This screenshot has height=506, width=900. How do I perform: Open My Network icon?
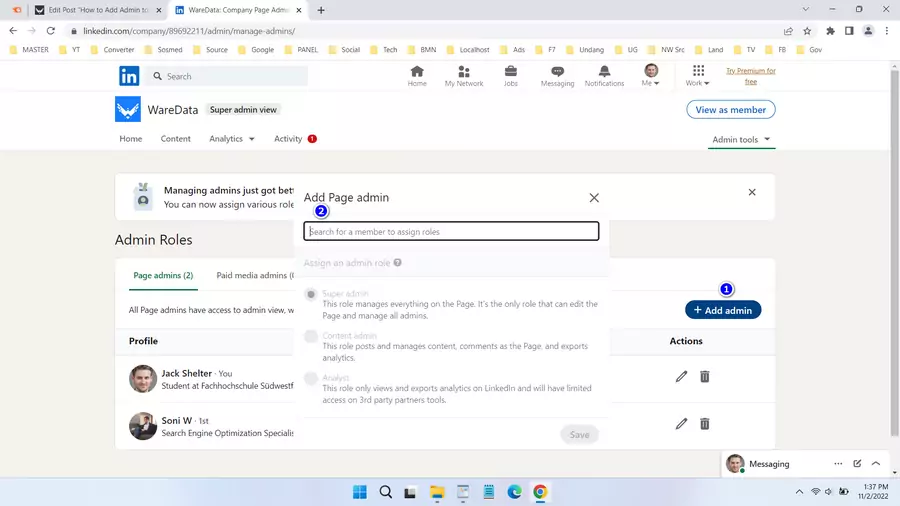click(x=464, y=76)
